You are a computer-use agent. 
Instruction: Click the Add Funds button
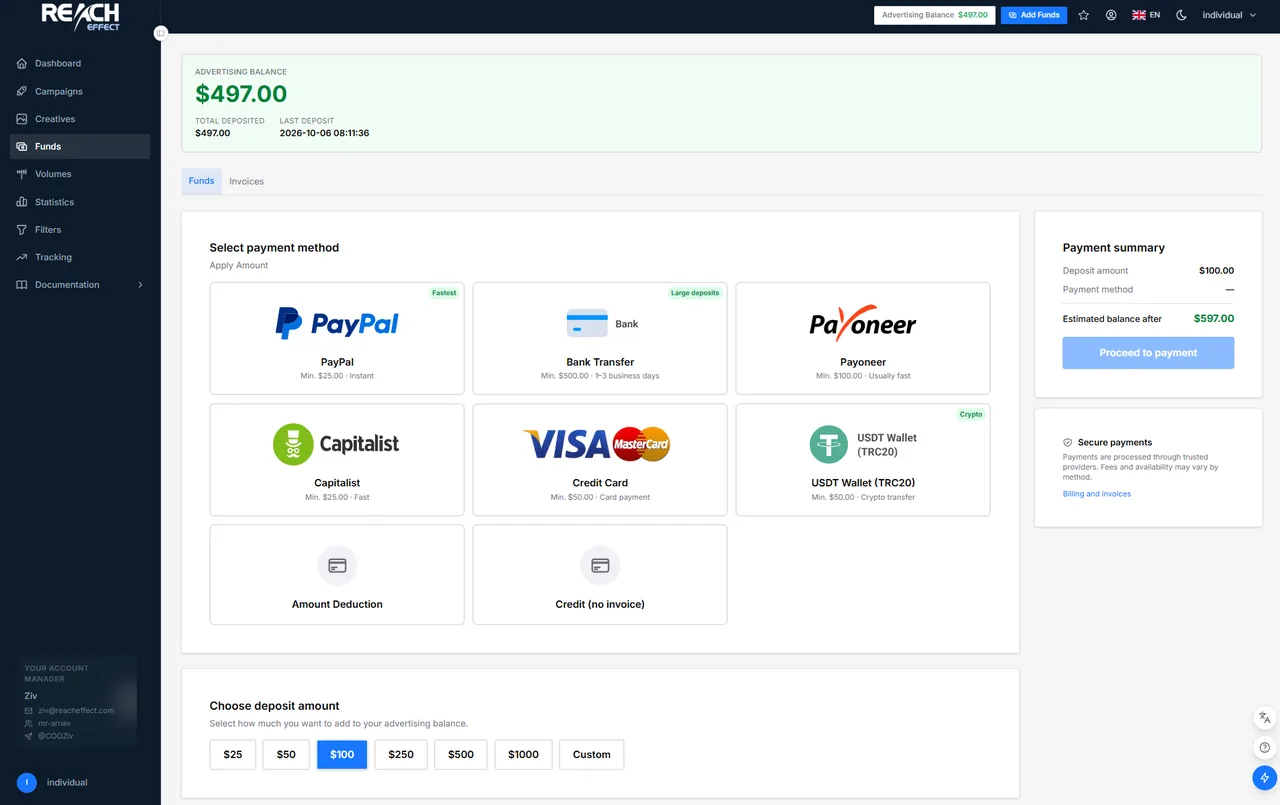[1034, 15]
